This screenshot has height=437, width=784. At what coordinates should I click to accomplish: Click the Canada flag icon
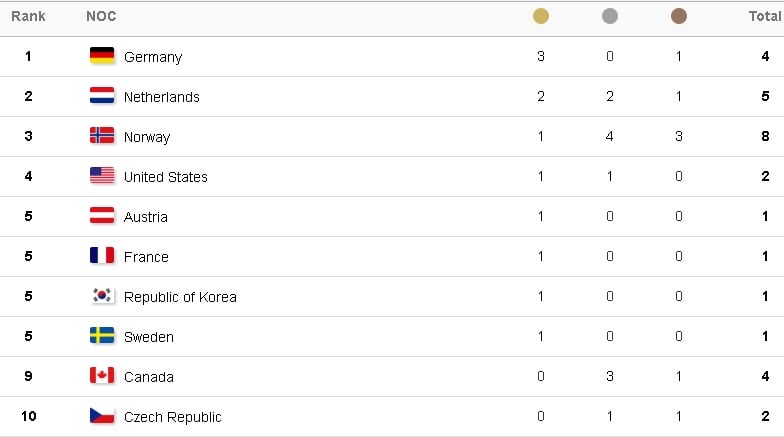pyautogui.click(x=102, y=376)
